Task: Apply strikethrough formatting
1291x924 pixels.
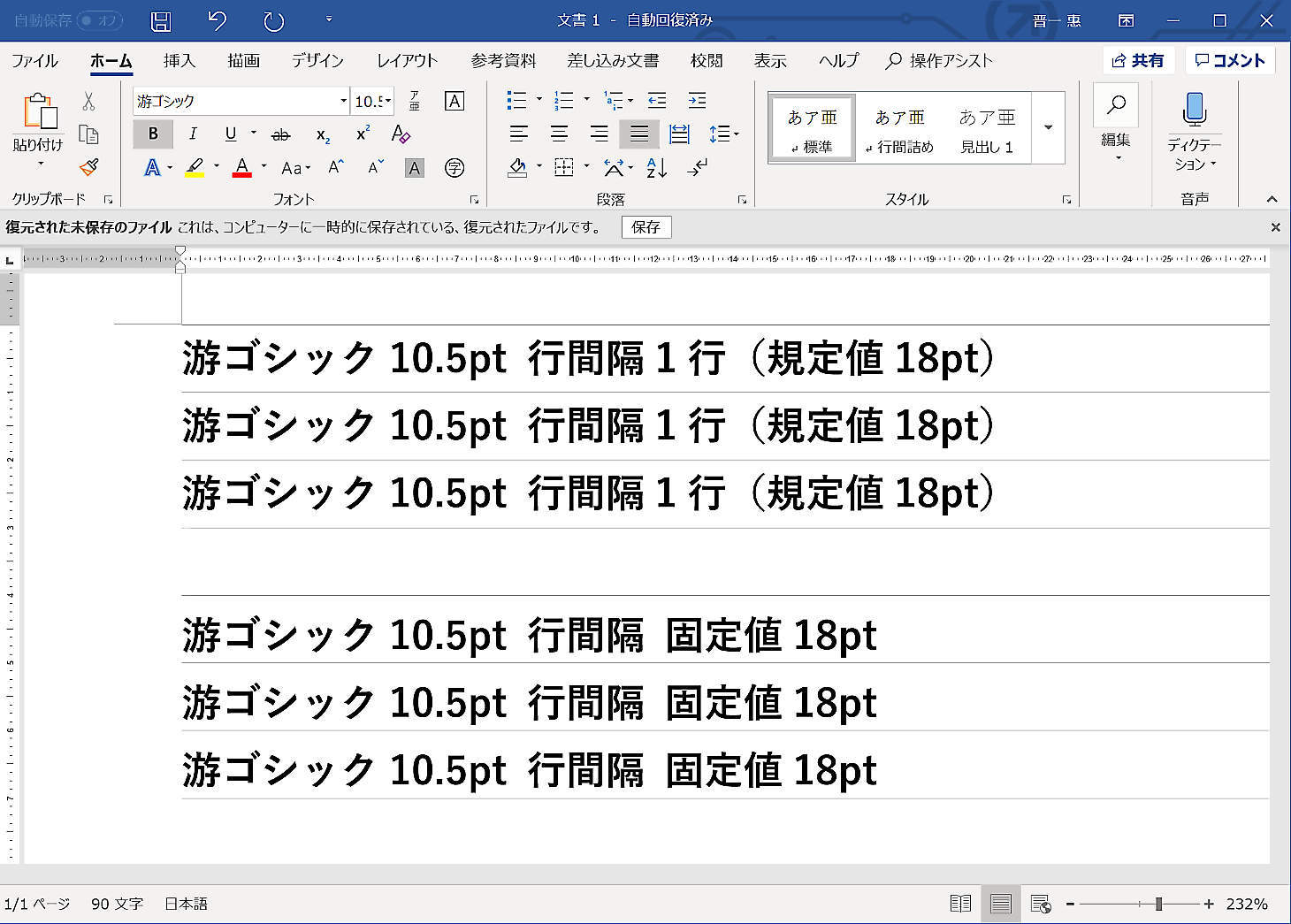Action: point(280,134)
